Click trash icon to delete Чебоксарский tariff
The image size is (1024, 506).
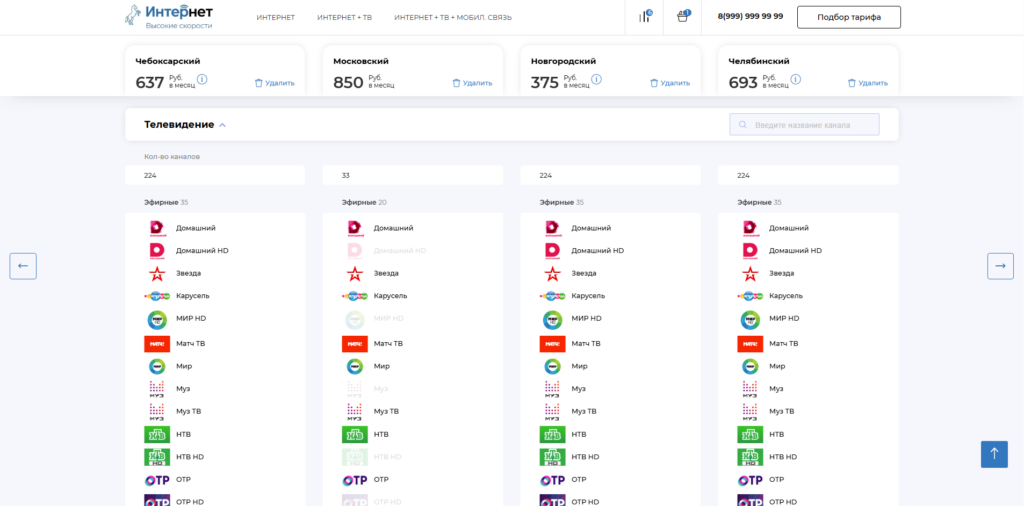(259, 83)
